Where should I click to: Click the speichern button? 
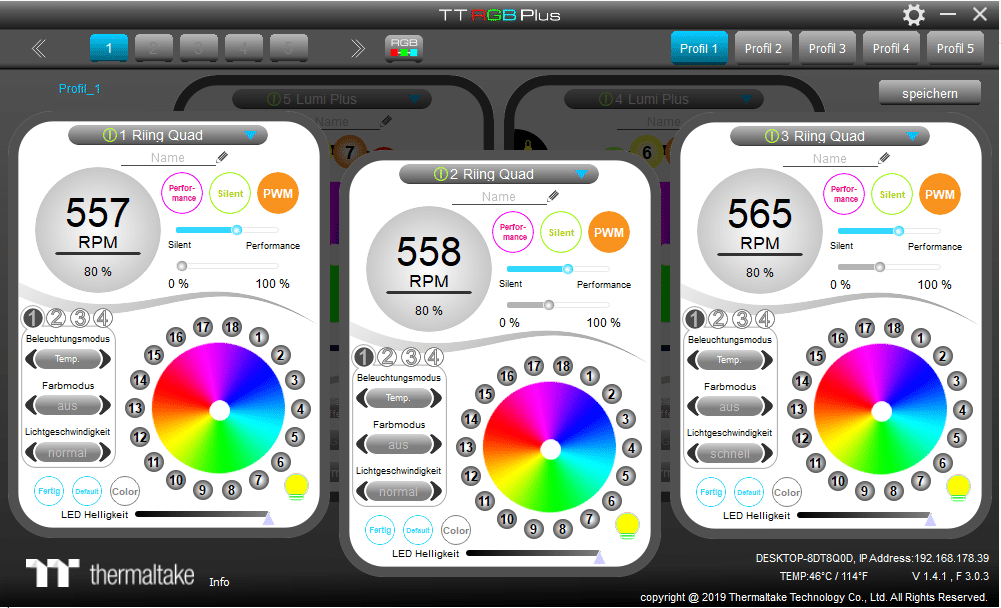tap(929, 93)
